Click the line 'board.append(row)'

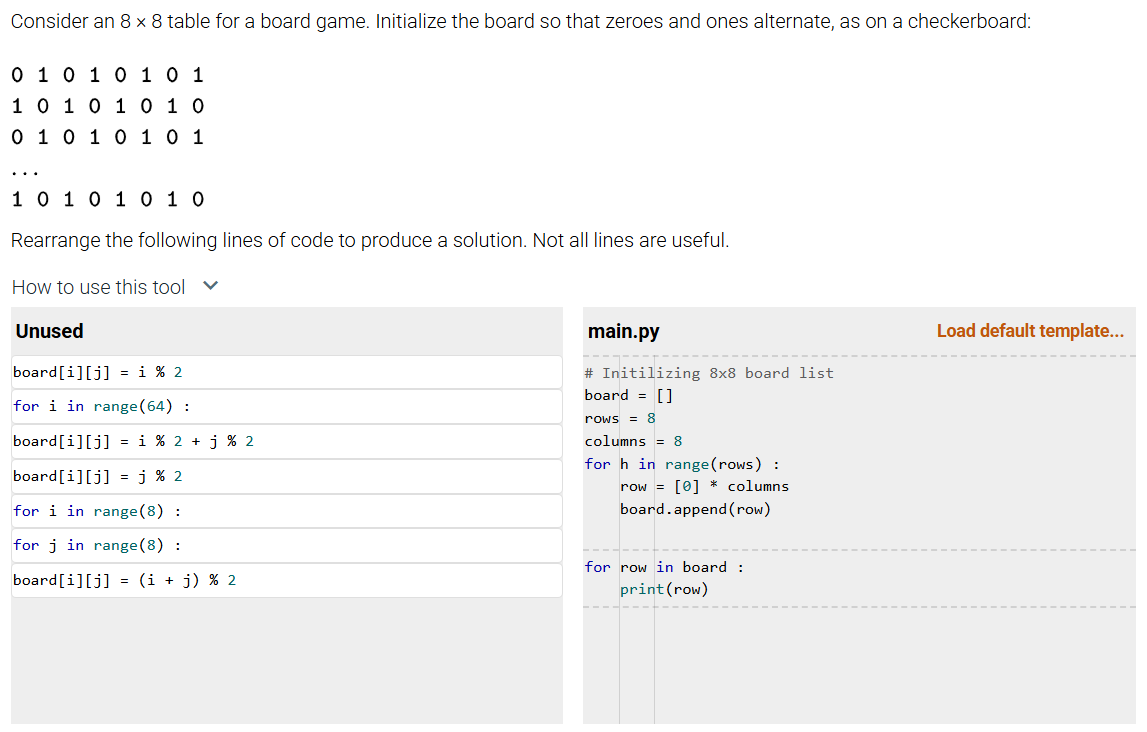696,510
